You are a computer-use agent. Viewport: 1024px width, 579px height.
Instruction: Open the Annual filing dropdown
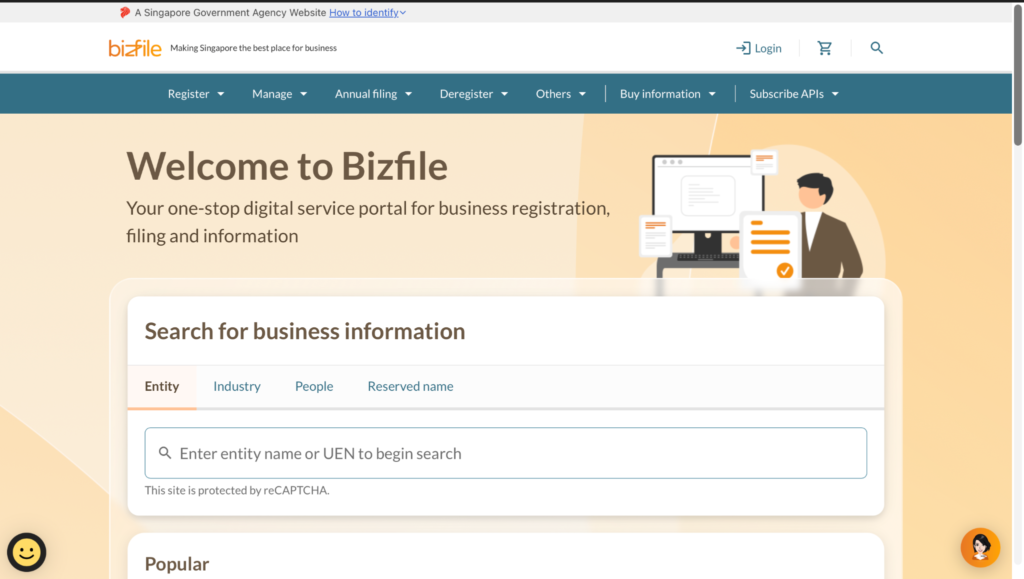(374, 94)
